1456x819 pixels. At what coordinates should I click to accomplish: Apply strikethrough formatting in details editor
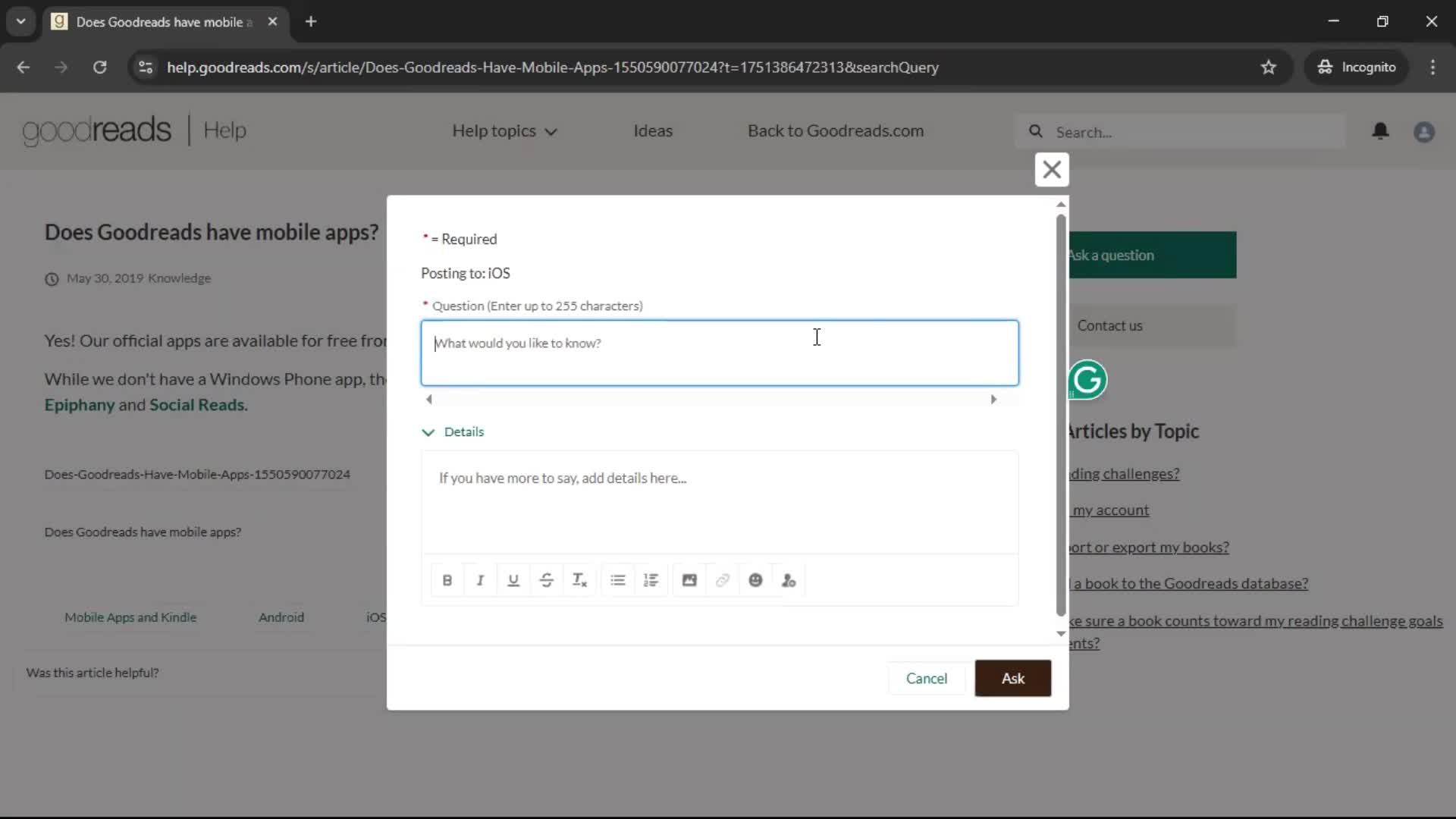pos(547,580)
